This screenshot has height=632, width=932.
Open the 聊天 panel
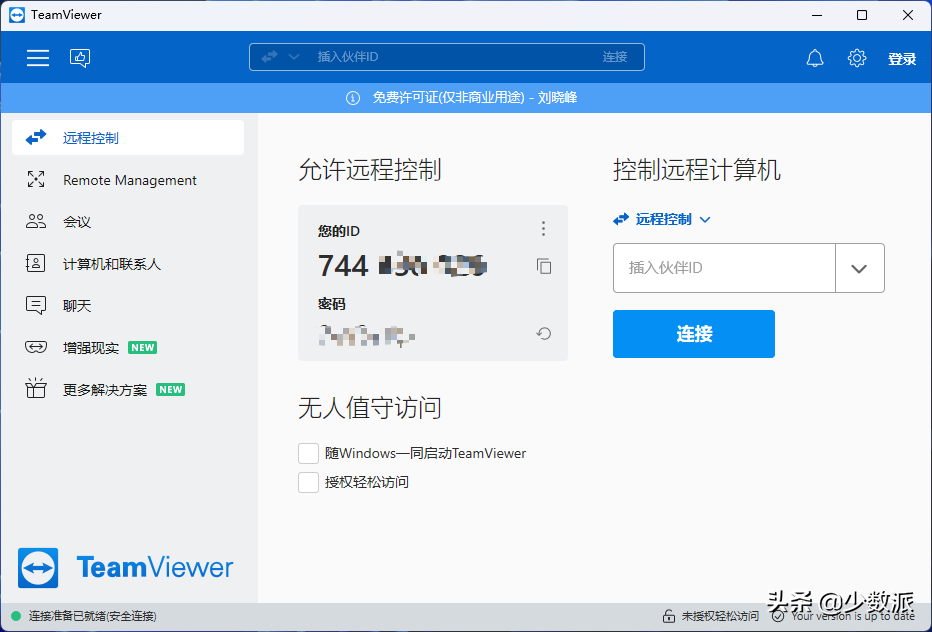[76, 305]
